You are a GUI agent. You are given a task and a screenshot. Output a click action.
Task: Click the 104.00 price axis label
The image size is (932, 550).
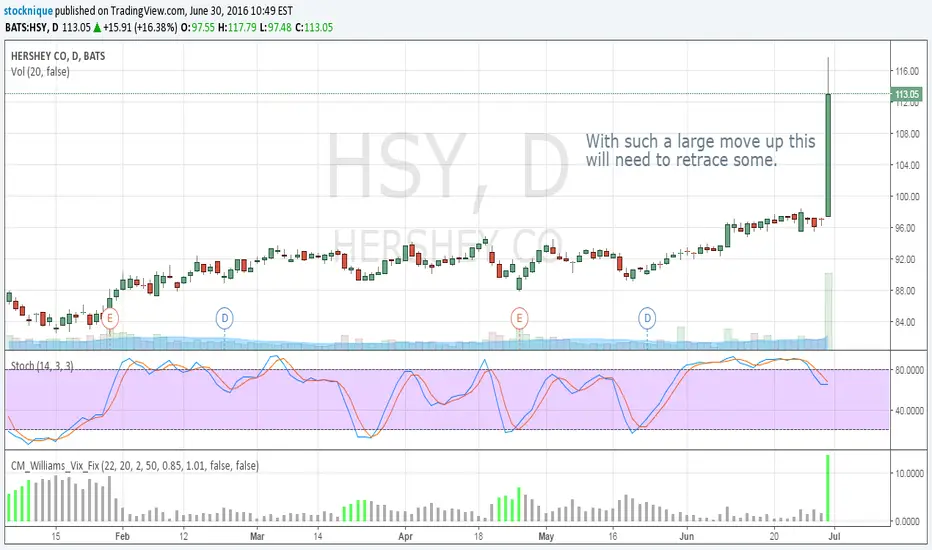907,165
